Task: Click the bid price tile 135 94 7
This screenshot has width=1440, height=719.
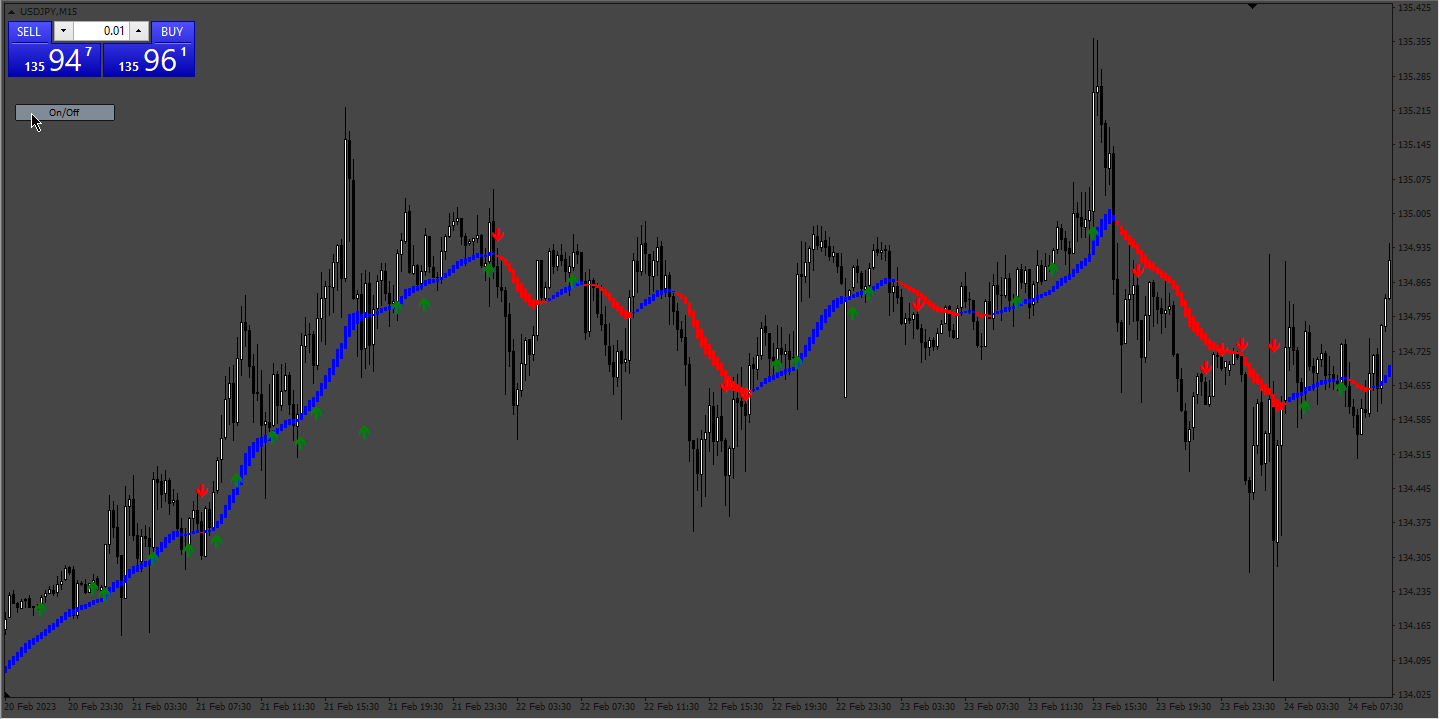Action: click(55, 60)
